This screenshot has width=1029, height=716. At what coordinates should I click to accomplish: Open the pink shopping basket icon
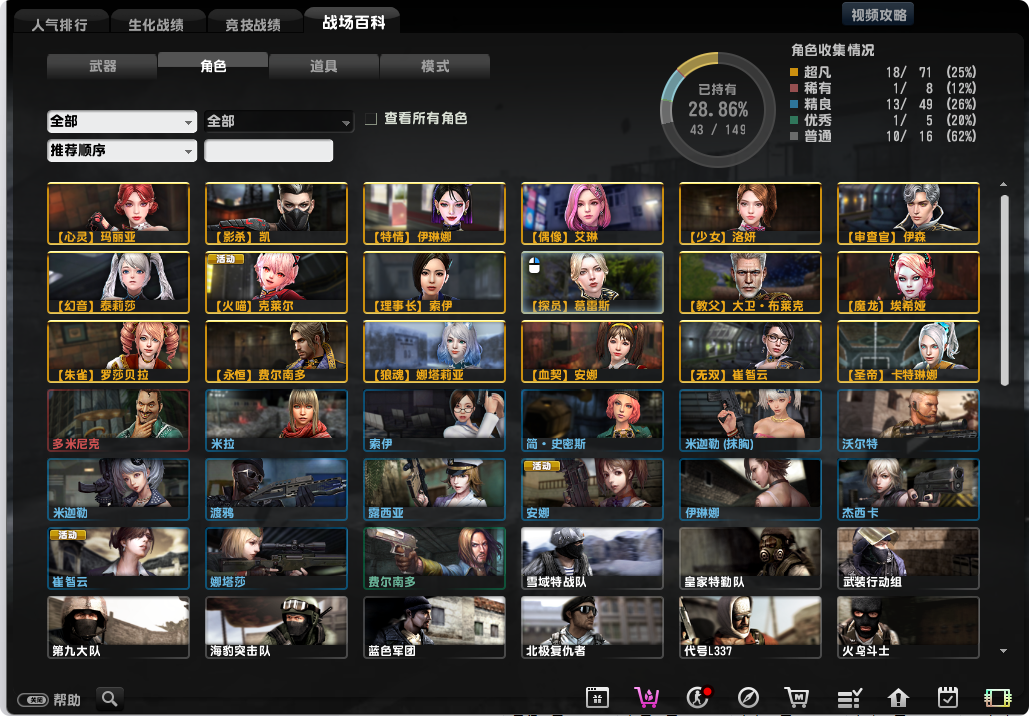tap(646, 698)
